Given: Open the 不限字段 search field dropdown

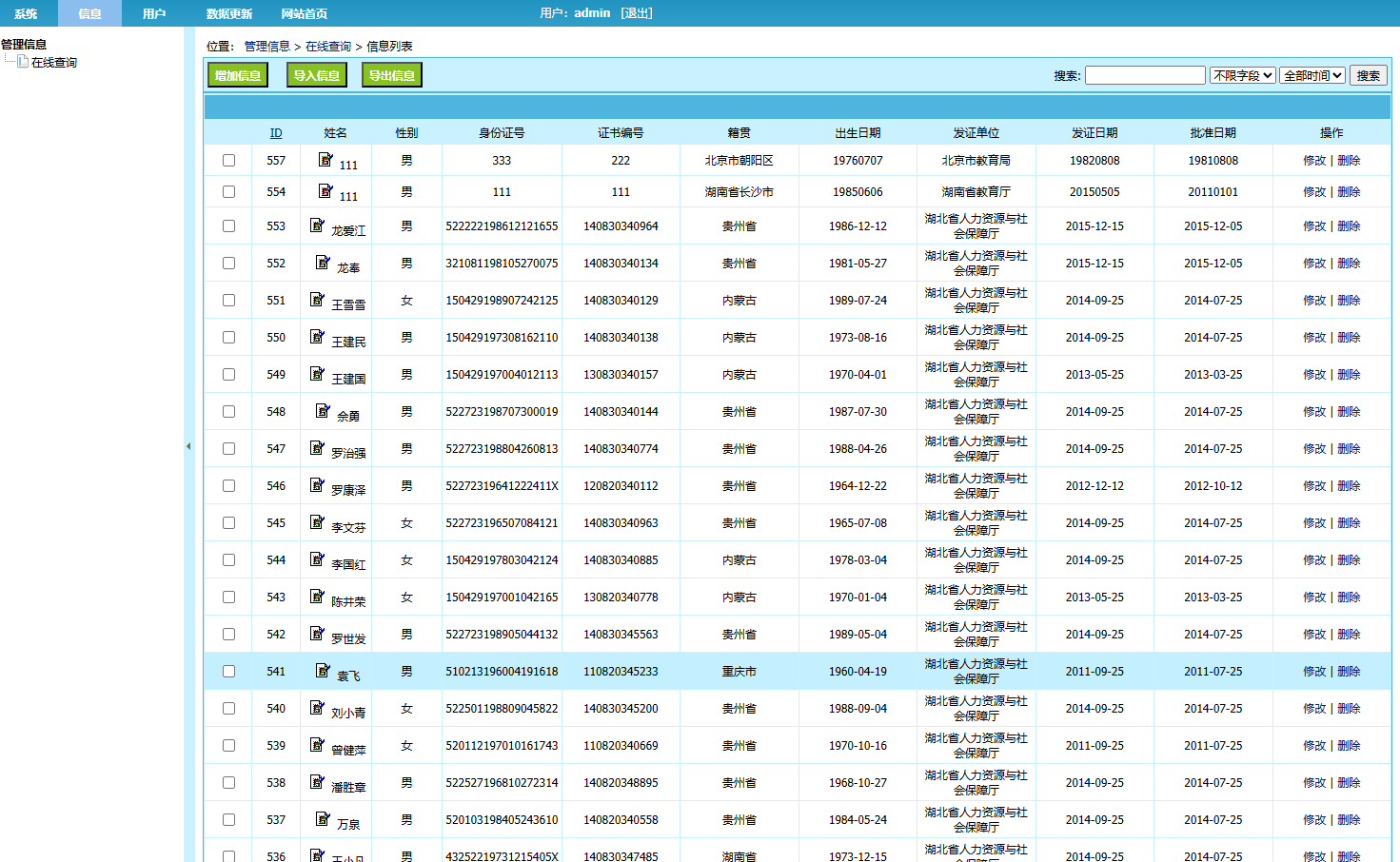Looking at the screenshot, I should [1242, 75].
